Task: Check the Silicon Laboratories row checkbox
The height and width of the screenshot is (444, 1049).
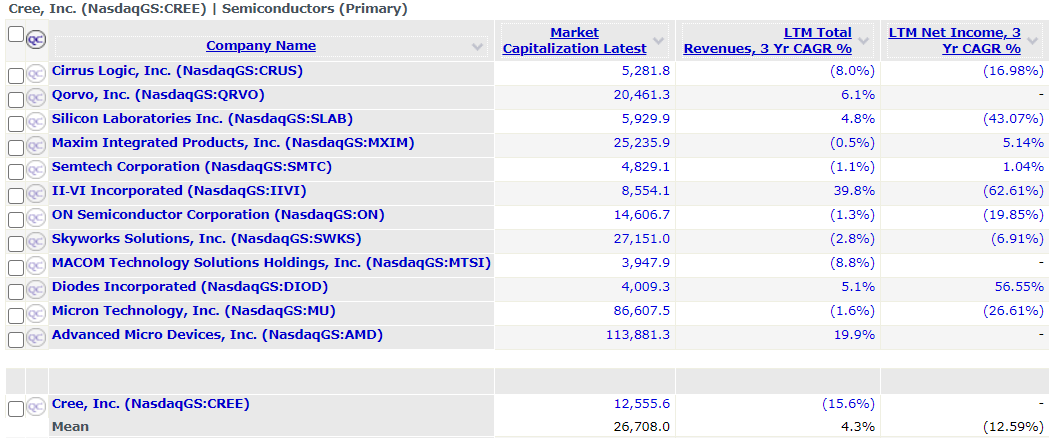Action: [x=15, y=124]
